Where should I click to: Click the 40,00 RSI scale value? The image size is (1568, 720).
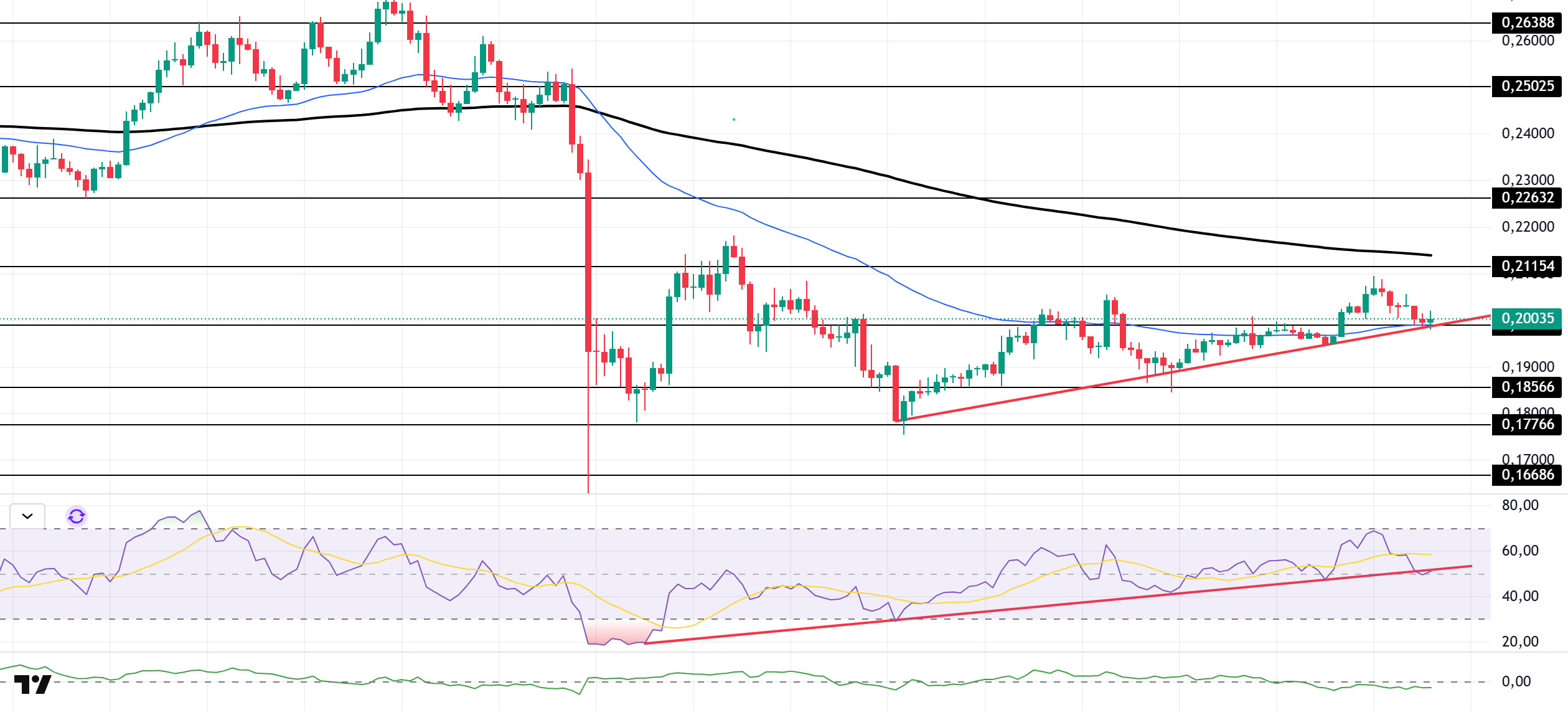point(1519,596)
